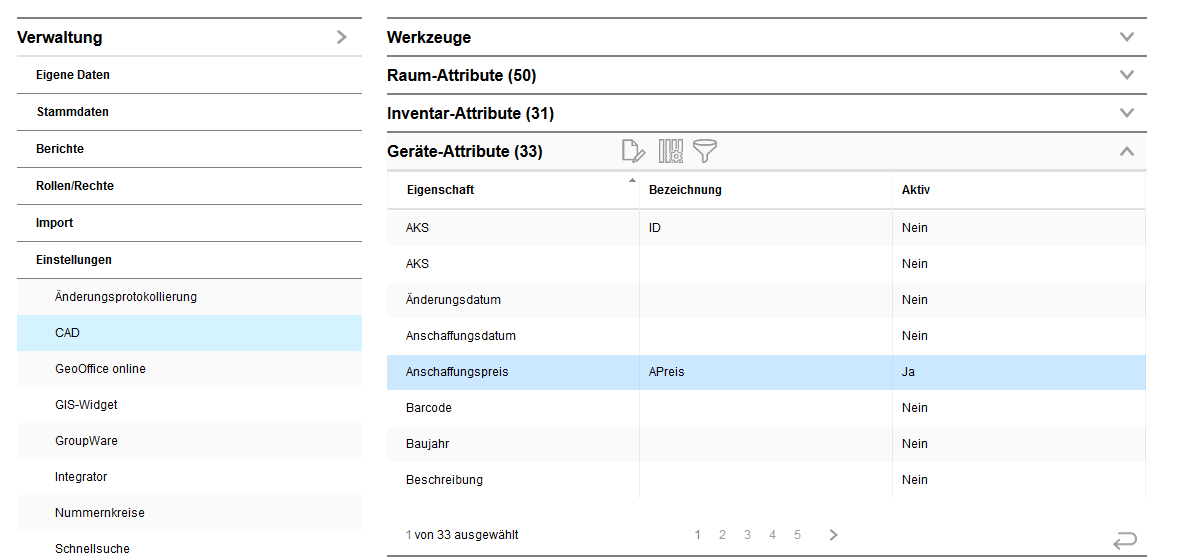Viewport: 1181px width, 560px height.
Task: Click the Bezeichnung column header
Action: pos(685,190)
